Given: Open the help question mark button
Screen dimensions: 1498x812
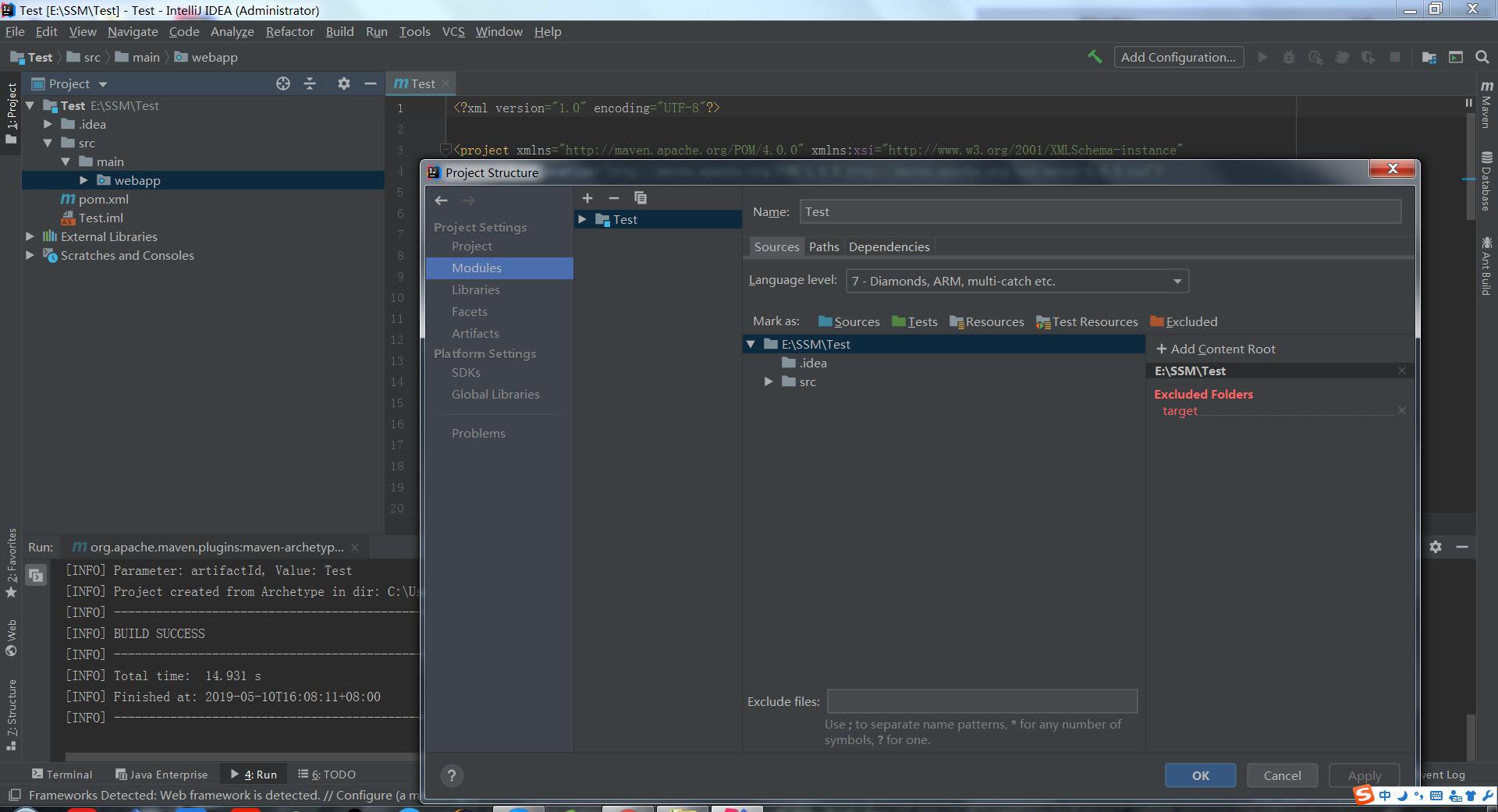Looking at the screenshot, I should [452, 775].
